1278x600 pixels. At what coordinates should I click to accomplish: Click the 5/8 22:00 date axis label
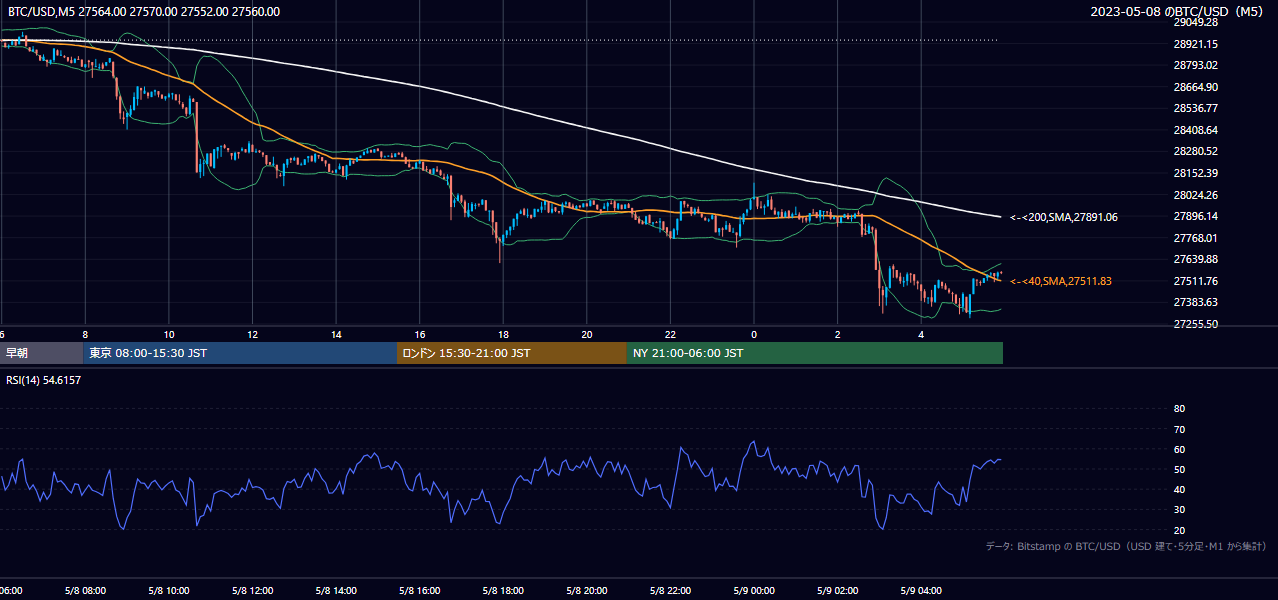[670, 591]
